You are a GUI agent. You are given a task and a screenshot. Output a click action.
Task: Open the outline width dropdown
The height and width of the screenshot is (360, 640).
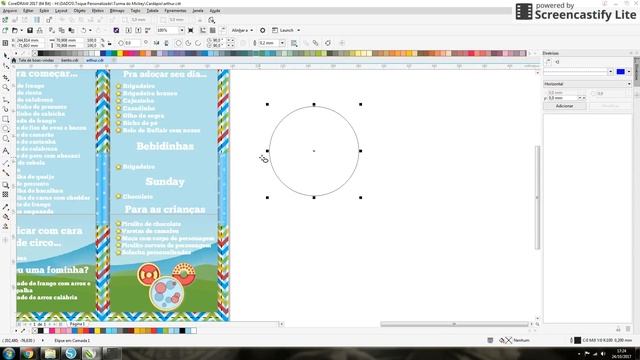coord(282,43)
